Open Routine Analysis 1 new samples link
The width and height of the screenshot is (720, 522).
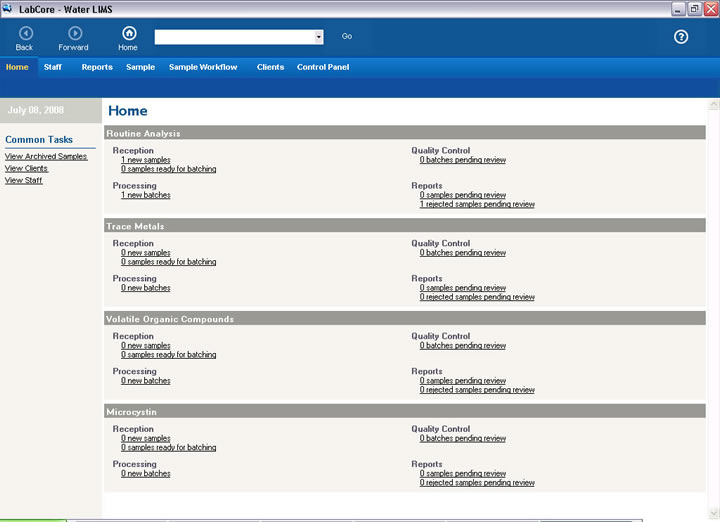[146, 160]
